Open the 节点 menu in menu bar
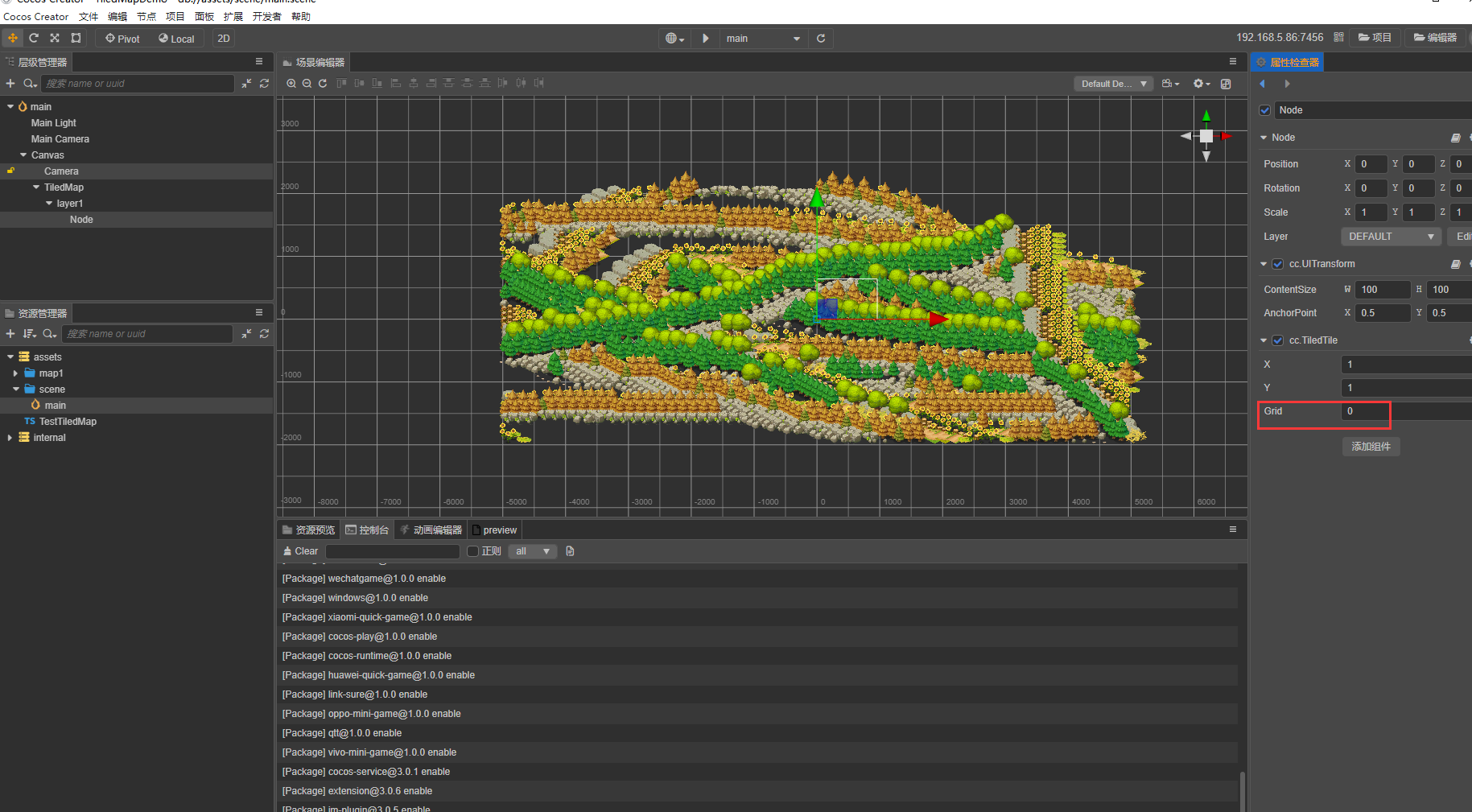The image size is (1472, 812). click(x=146, y=17)
